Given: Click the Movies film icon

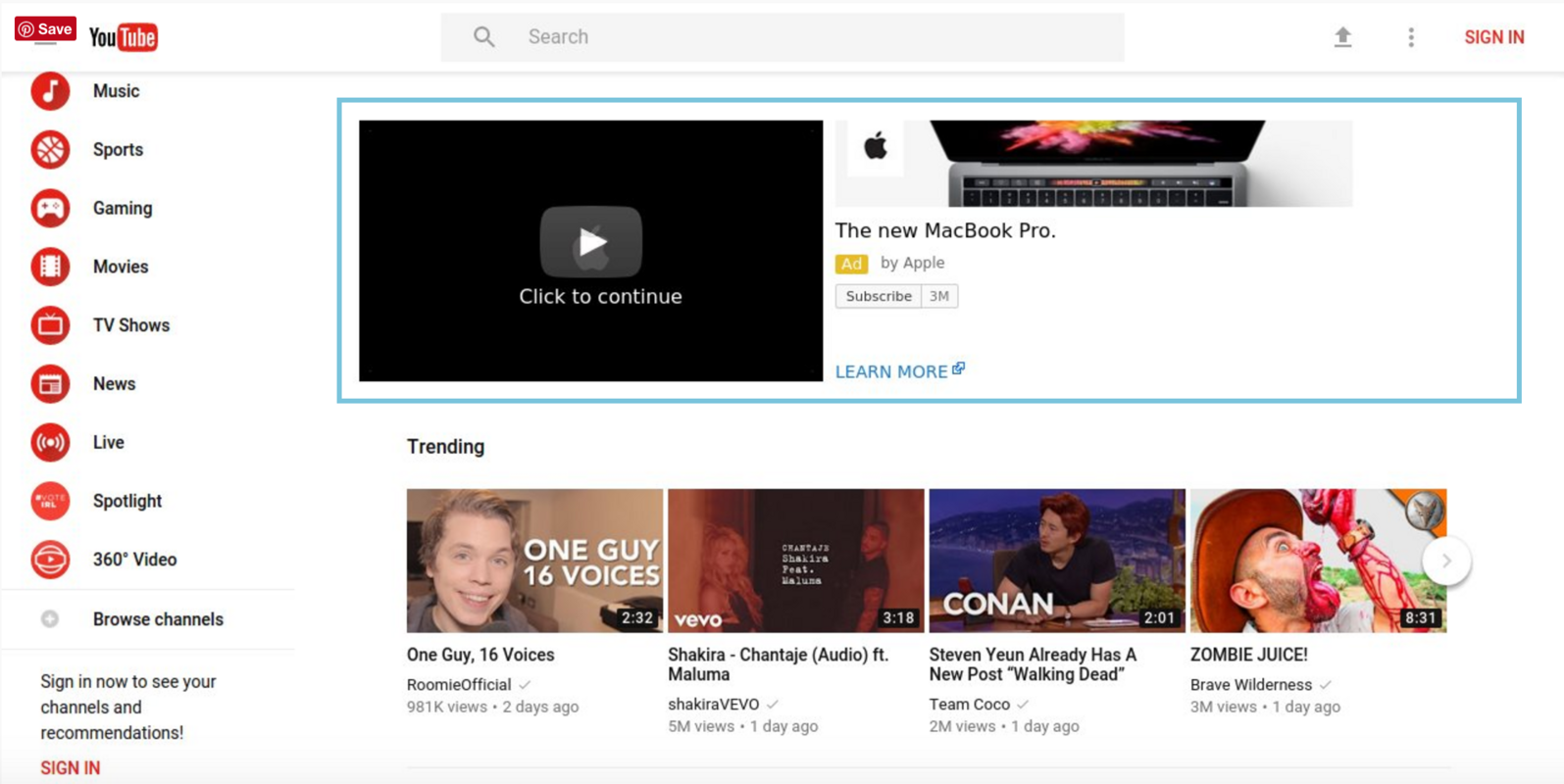Looking at the screenshot, I should 50,267.
